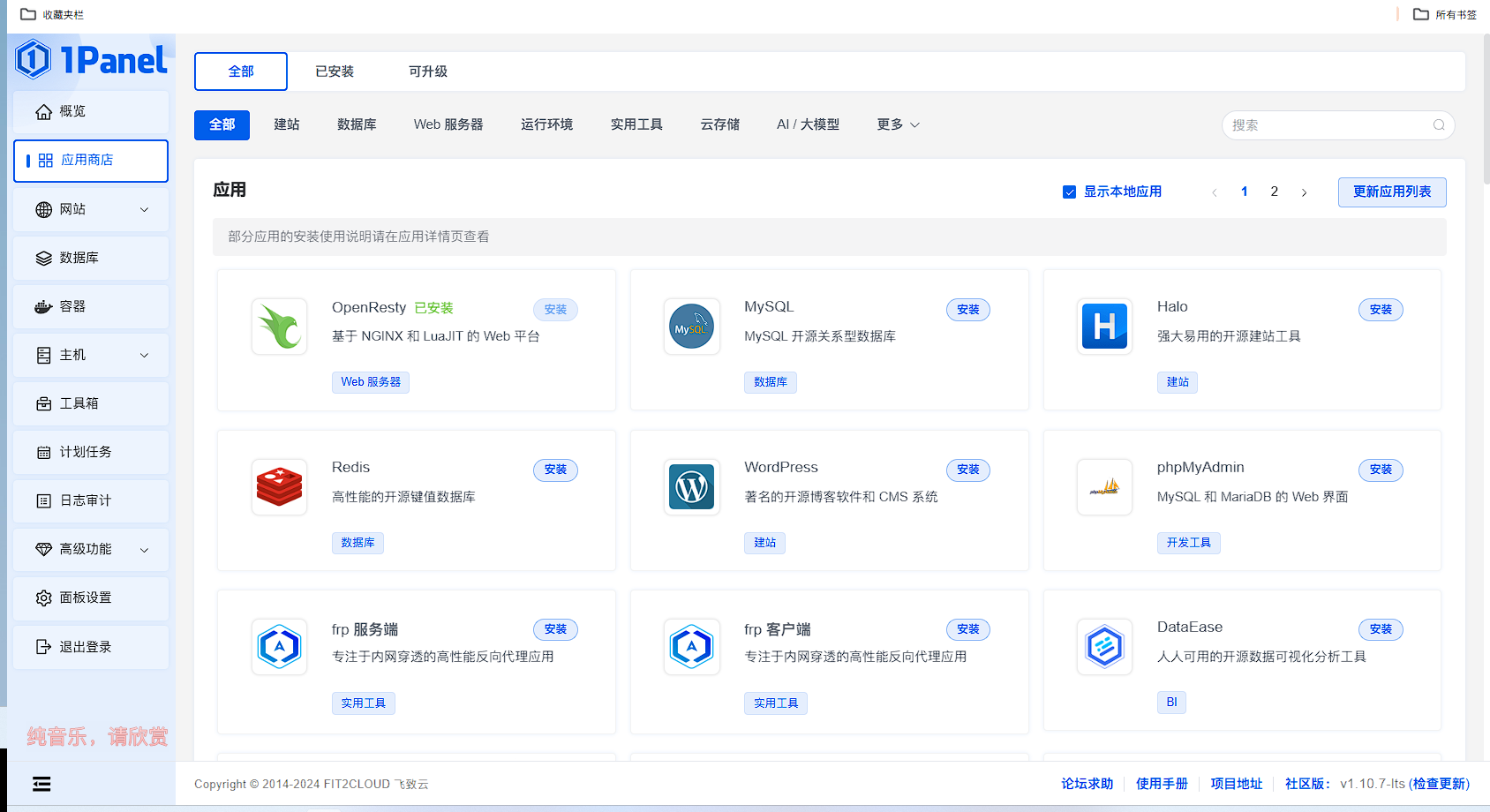1490x812 pixels.
Task: Click the 计划任务 calendar icon
Action: pyautogui.click(x=43, y=452)
